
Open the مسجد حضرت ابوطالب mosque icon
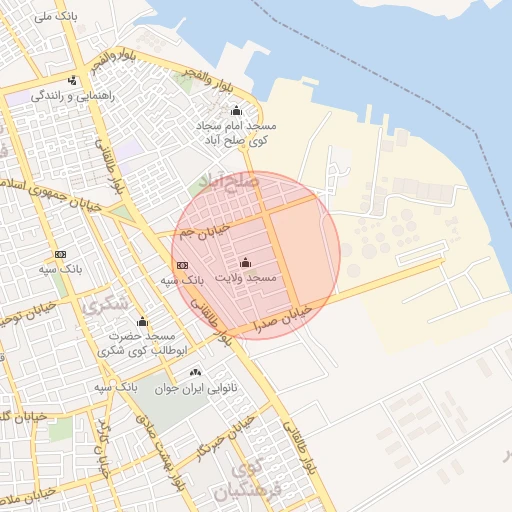142,322
